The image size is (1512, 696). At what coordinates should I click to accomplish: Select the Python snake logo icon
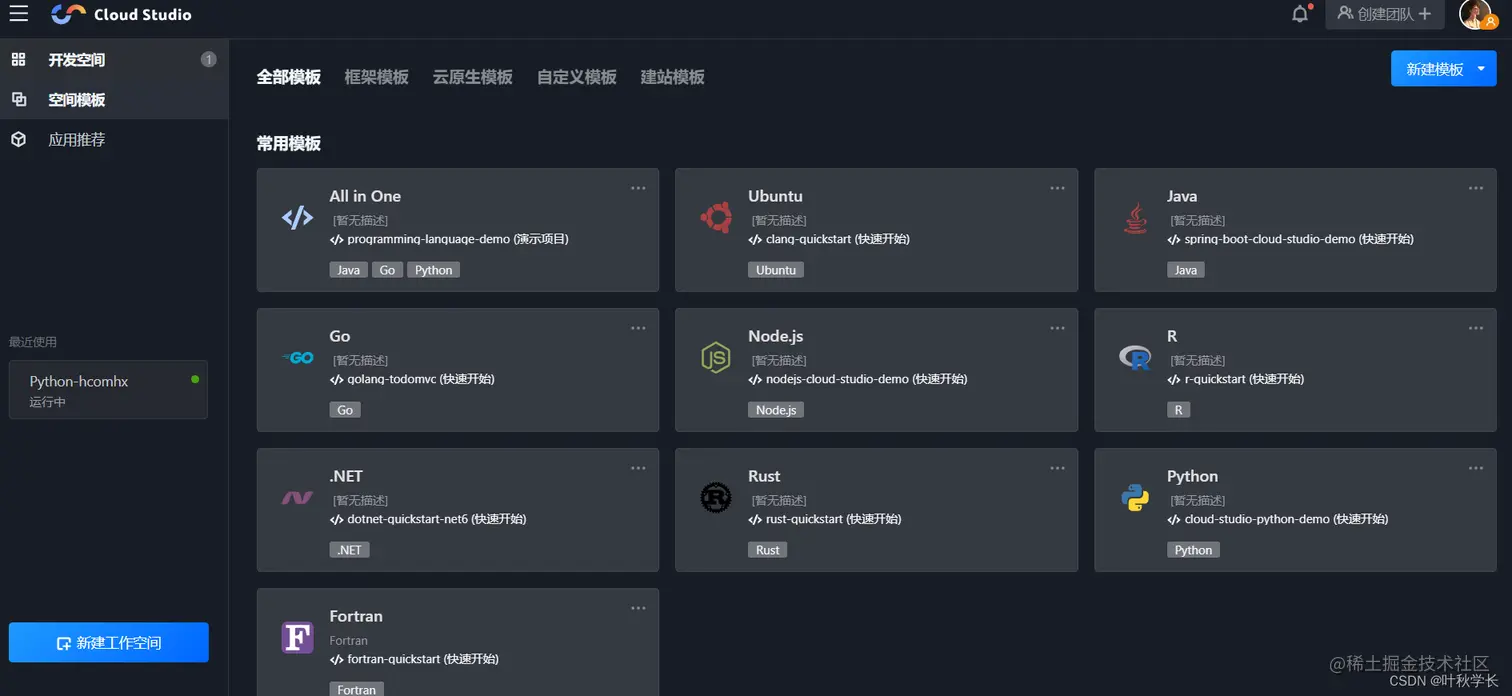pos(1135,498)
